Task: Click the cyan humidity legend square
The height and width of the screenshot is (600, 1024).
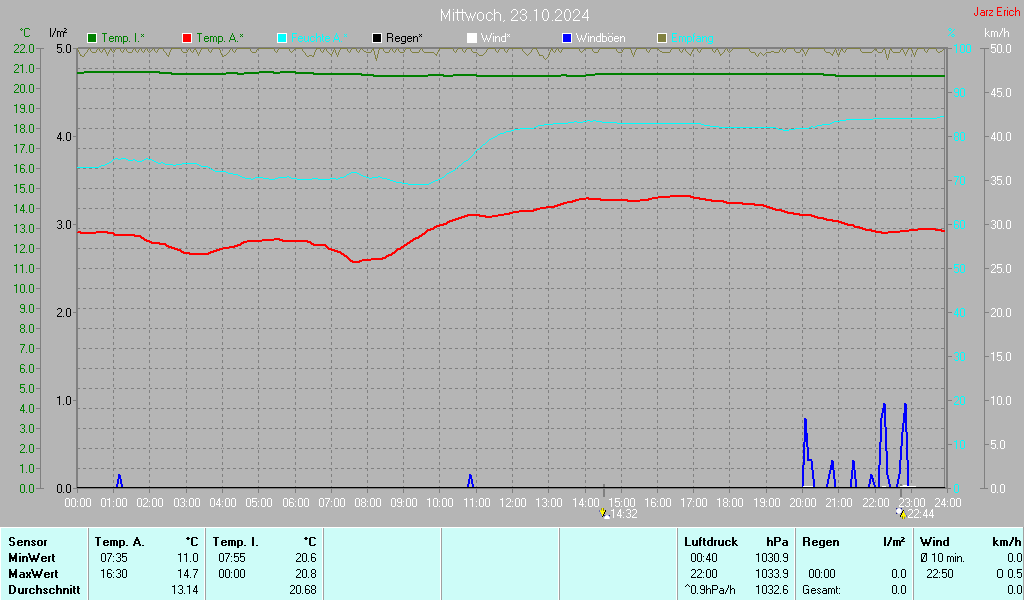Action: tap(282, 38)
